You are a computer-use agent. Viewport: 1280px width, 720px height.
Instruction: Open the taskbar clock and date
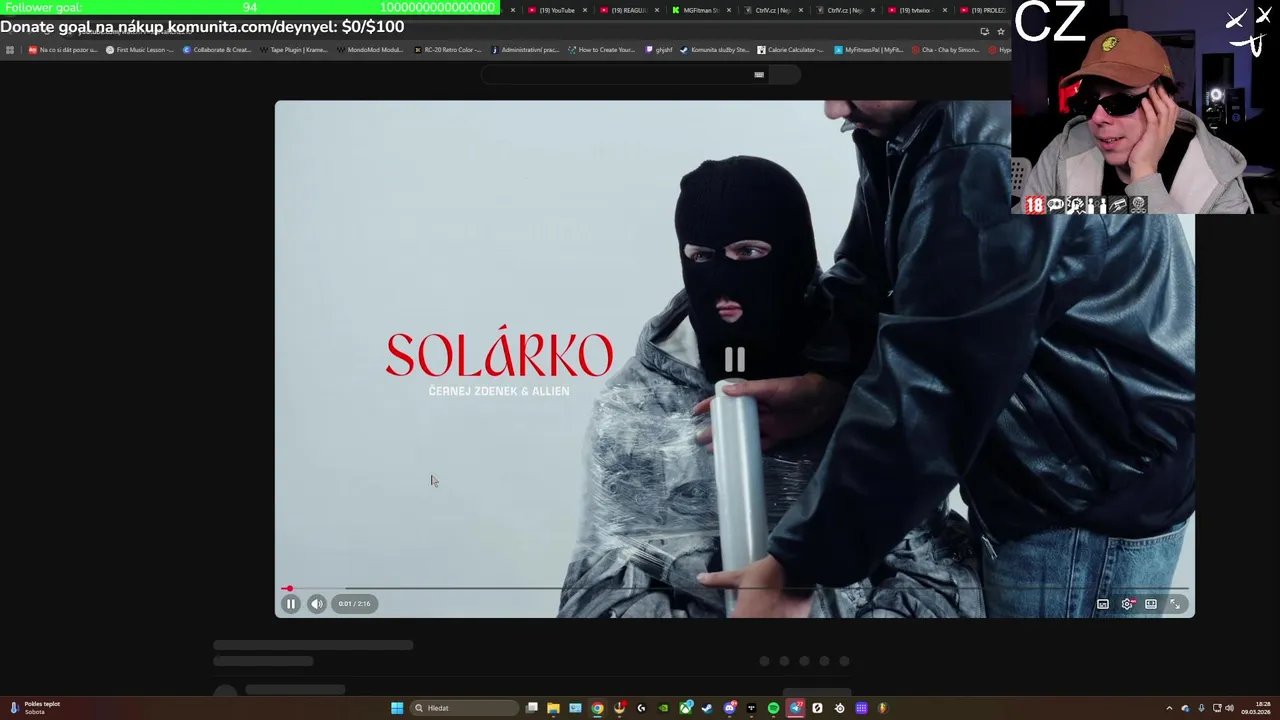click(1256, 708)
